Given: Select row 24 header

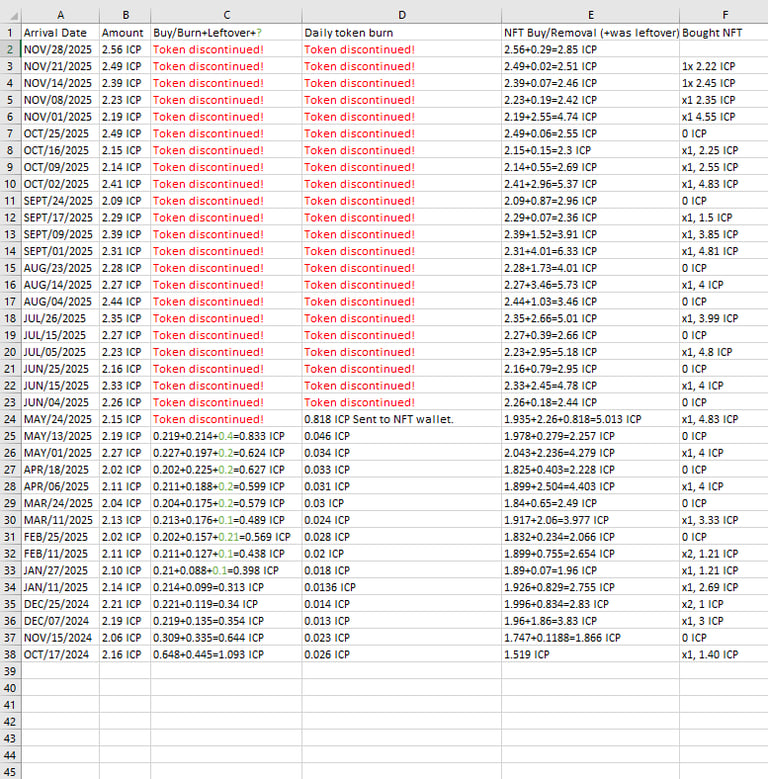Looking at the screenshot, I should coord(10,419).
